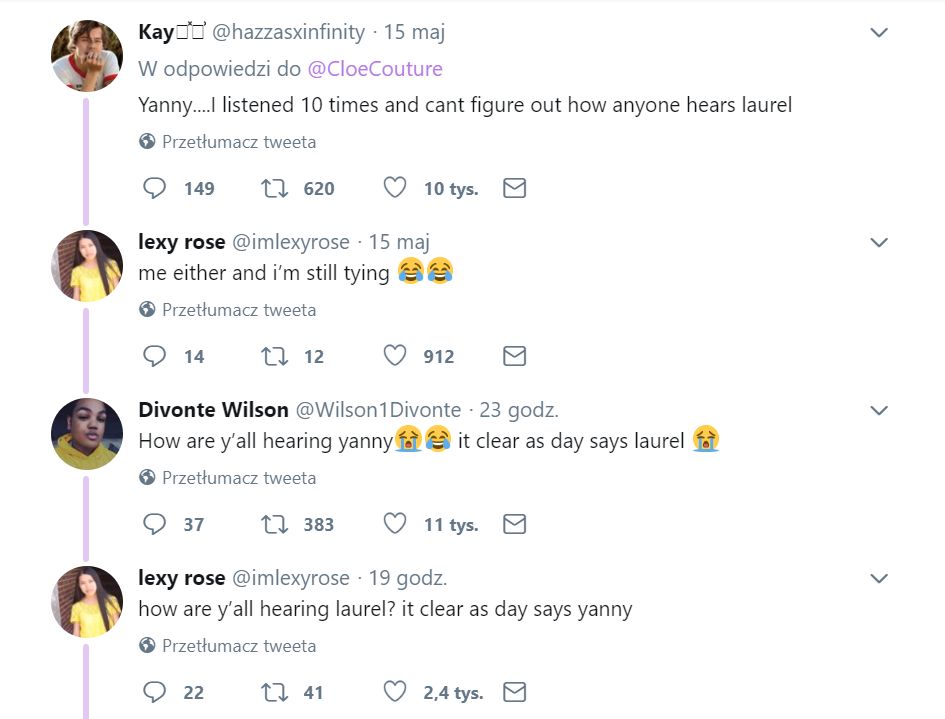The height and width of the screenshot is (719, 945).
Task: Message icon on lexy rose's last tweet
Action: click(514, 692)
